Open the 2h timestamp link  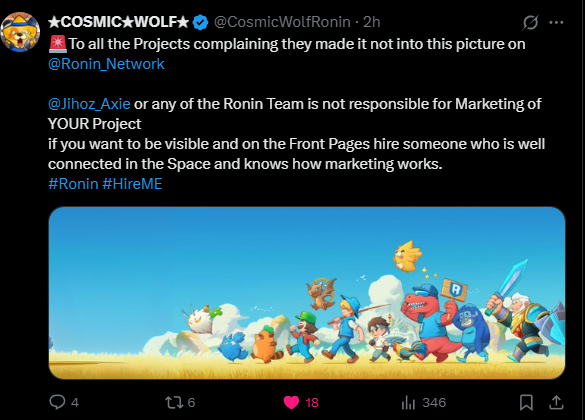[372, 22]
